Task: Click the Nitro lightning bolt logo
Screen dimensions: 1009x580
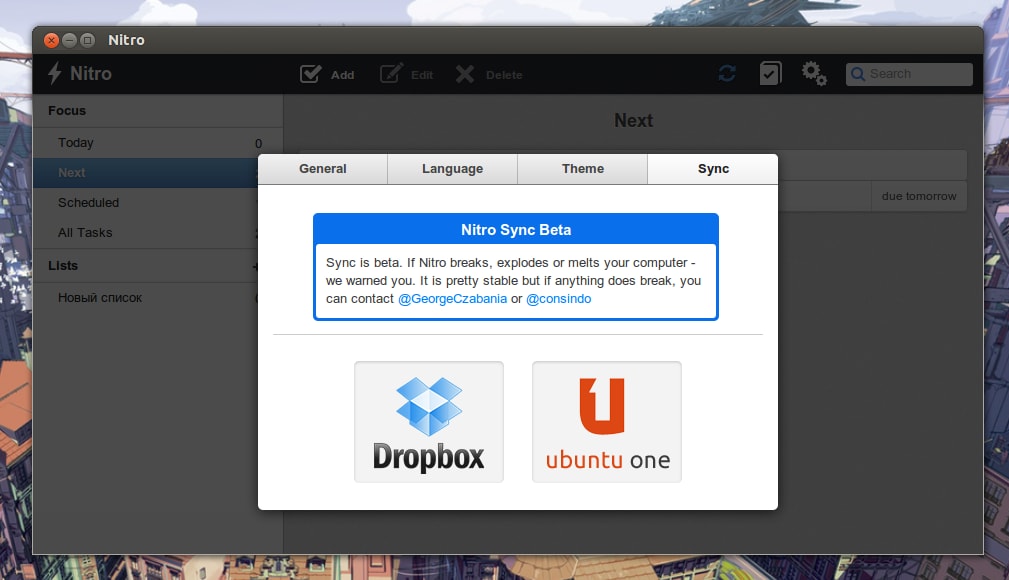Action: 55,73
